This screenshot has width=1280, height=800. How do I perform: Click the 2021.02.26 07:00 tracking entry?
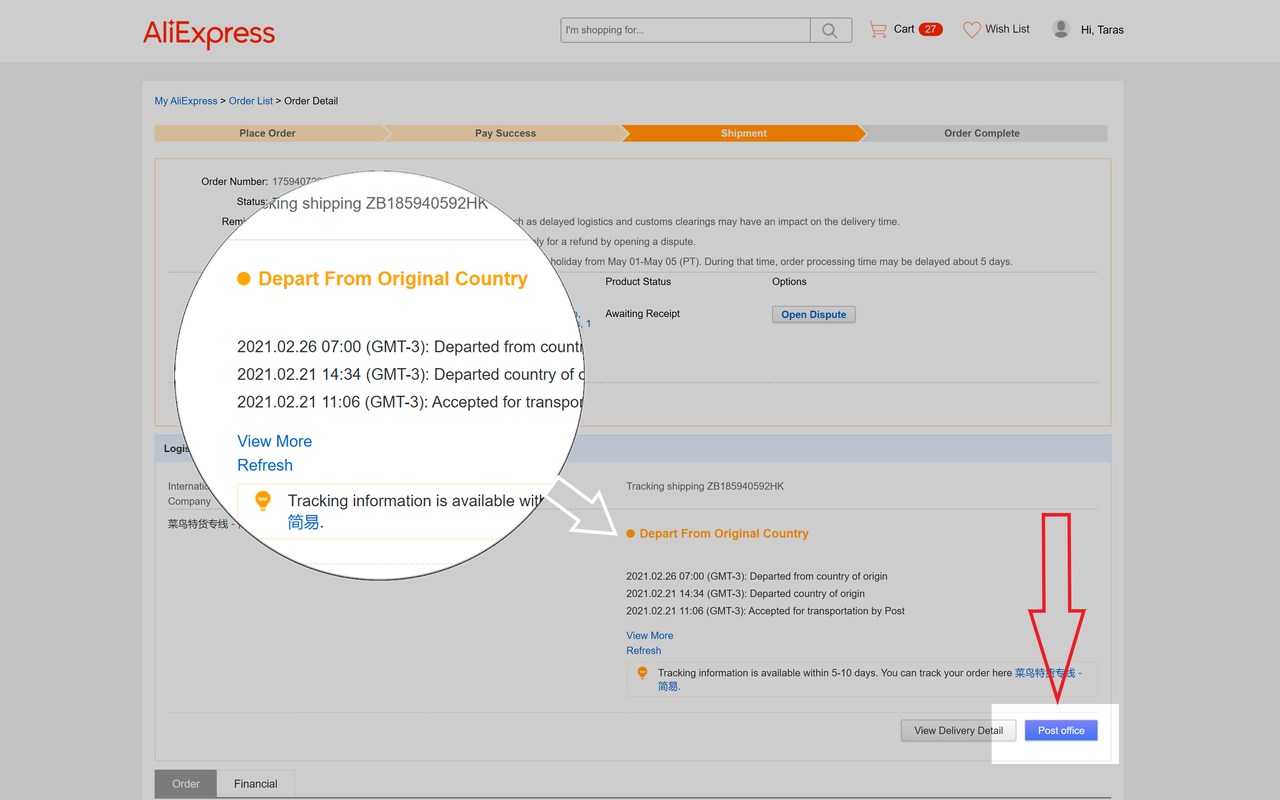coord(757,577)
